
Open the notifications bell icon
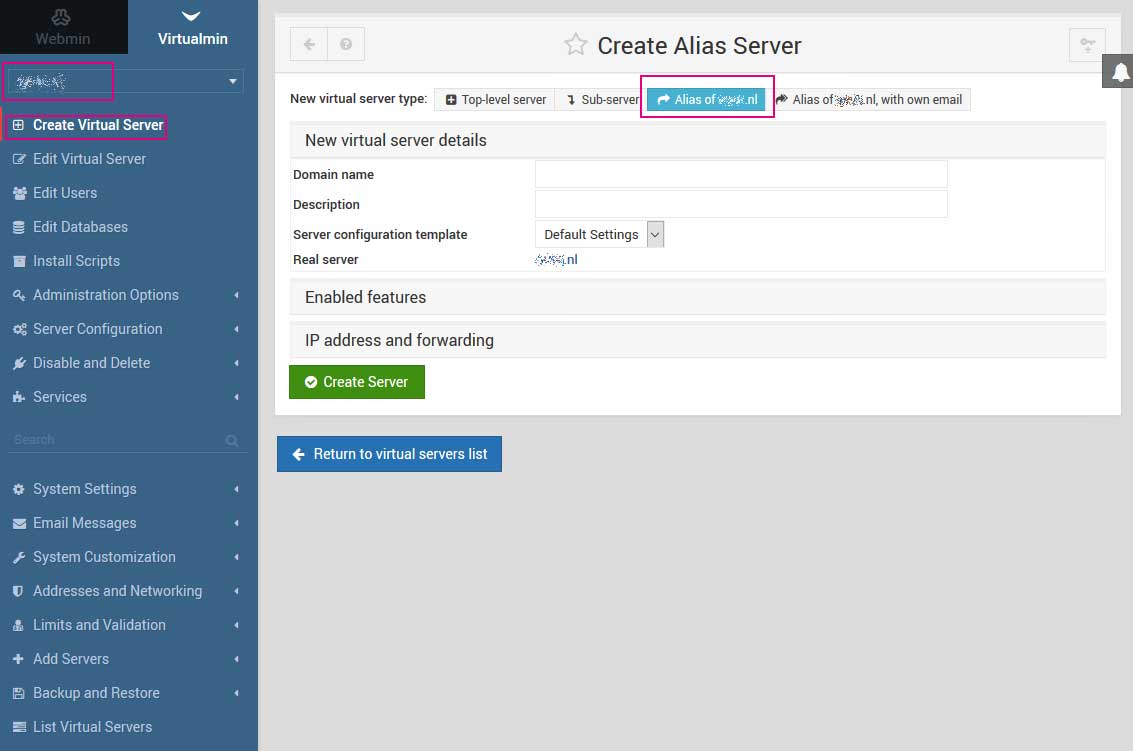1120,72
